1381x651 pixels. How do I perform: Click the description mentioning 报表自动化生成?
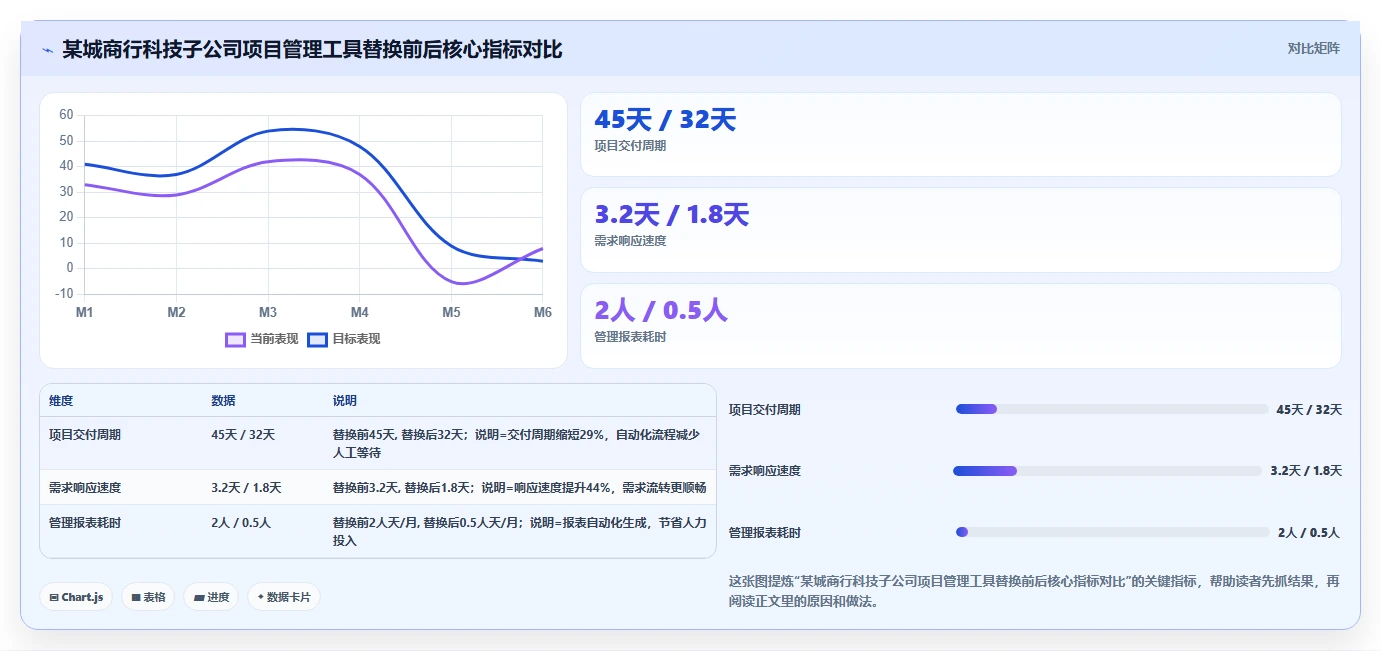[520, 532]
